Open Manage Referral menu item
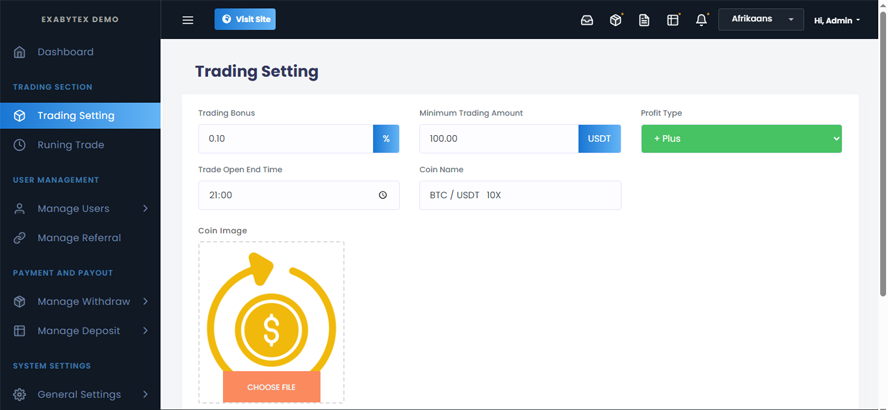Viewport: 888px width, 410px height. click(80, 238)
